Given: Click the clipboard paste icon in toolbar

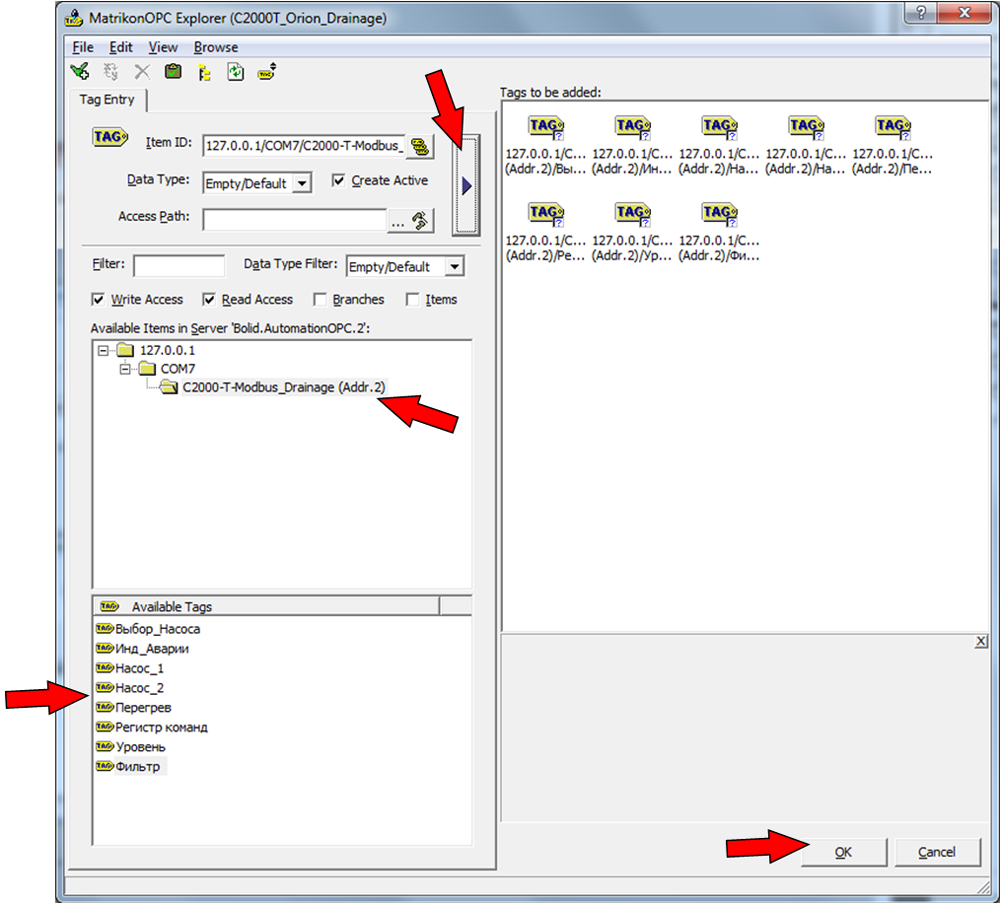Looking at the screenshot, I should pos(173,72).
